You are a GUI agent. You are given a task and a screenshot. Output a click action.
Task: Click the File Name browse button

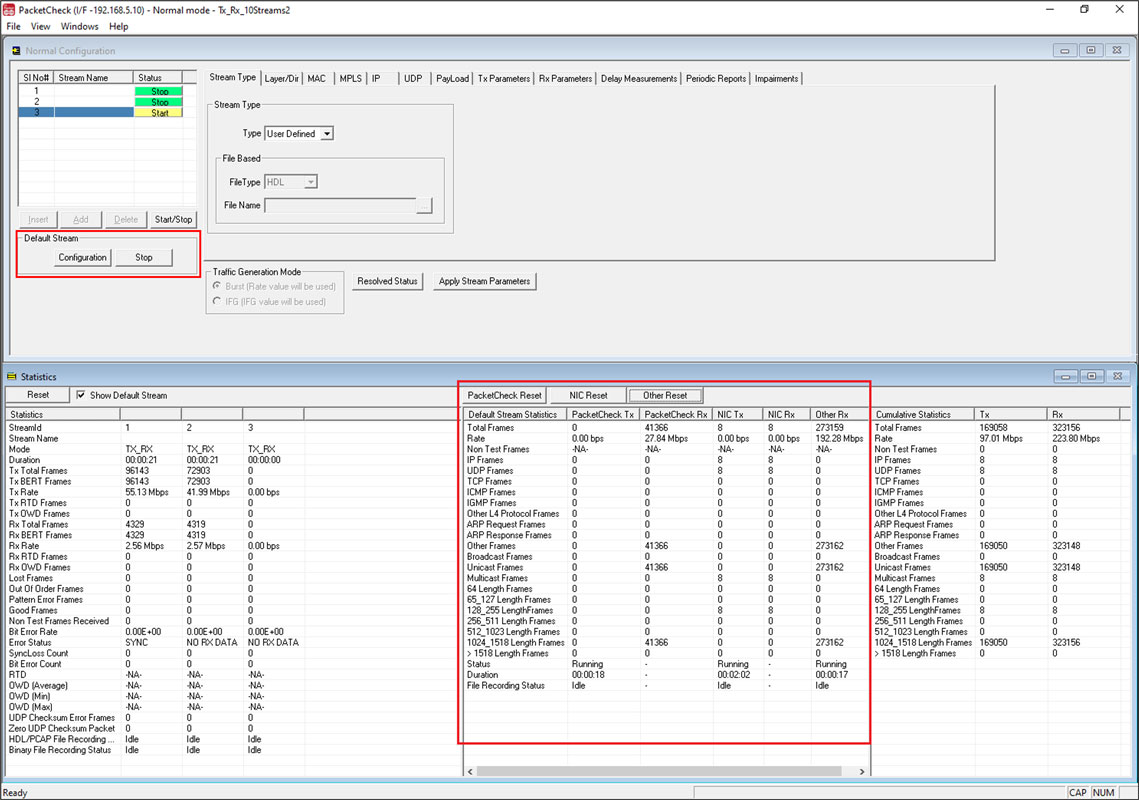[424, 206]
